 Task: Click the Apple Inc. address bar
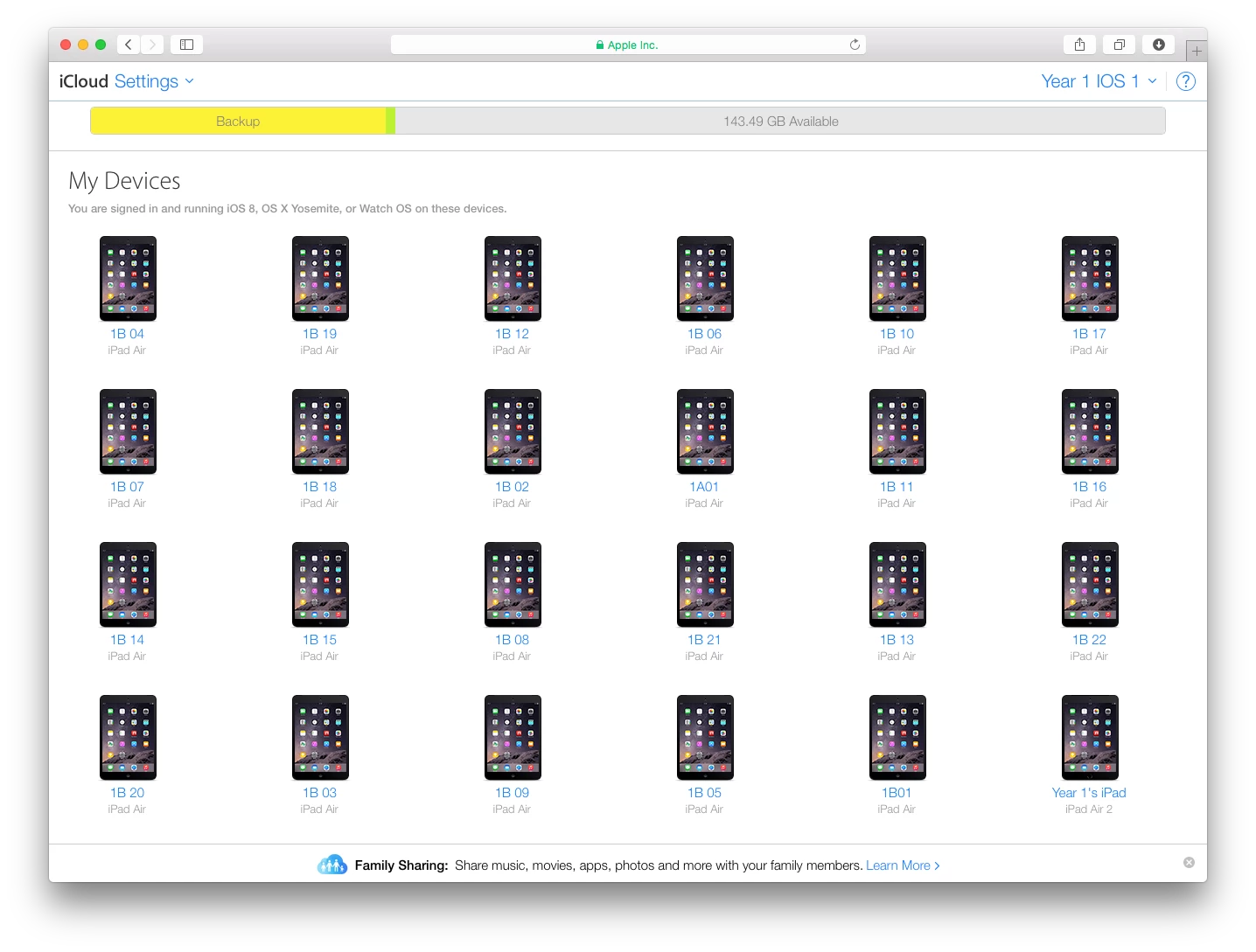(x=628, y=45)
